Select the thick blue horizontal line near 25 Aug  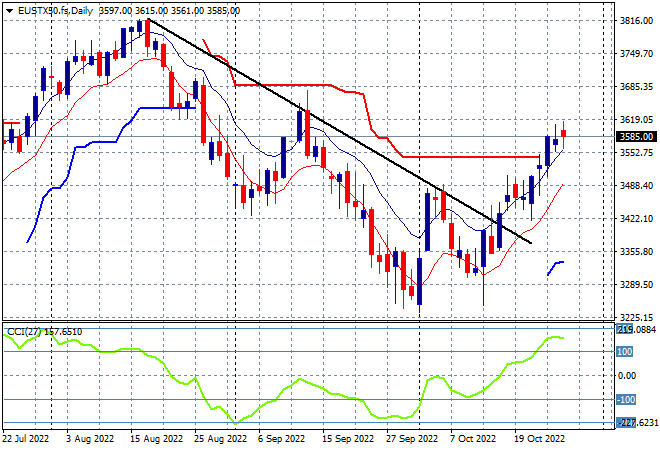(x=168, y=108)
